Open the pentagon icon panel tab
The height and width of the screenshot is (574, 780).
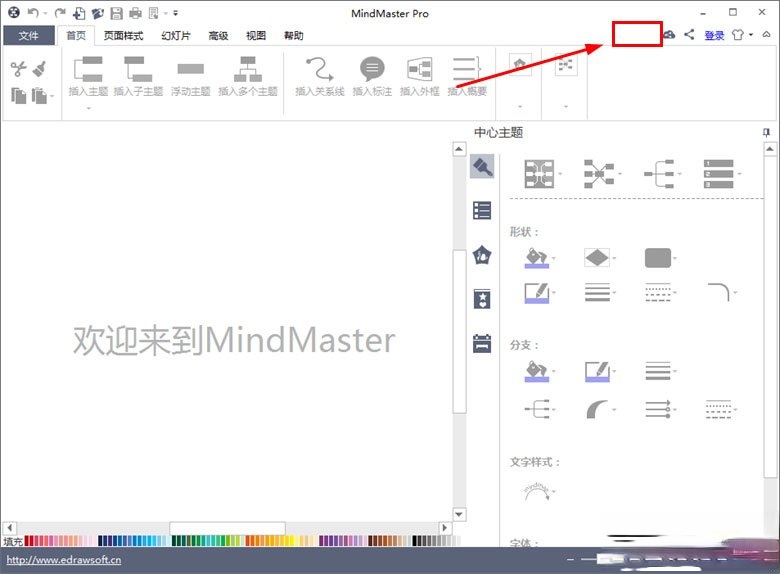pos(482,255)
